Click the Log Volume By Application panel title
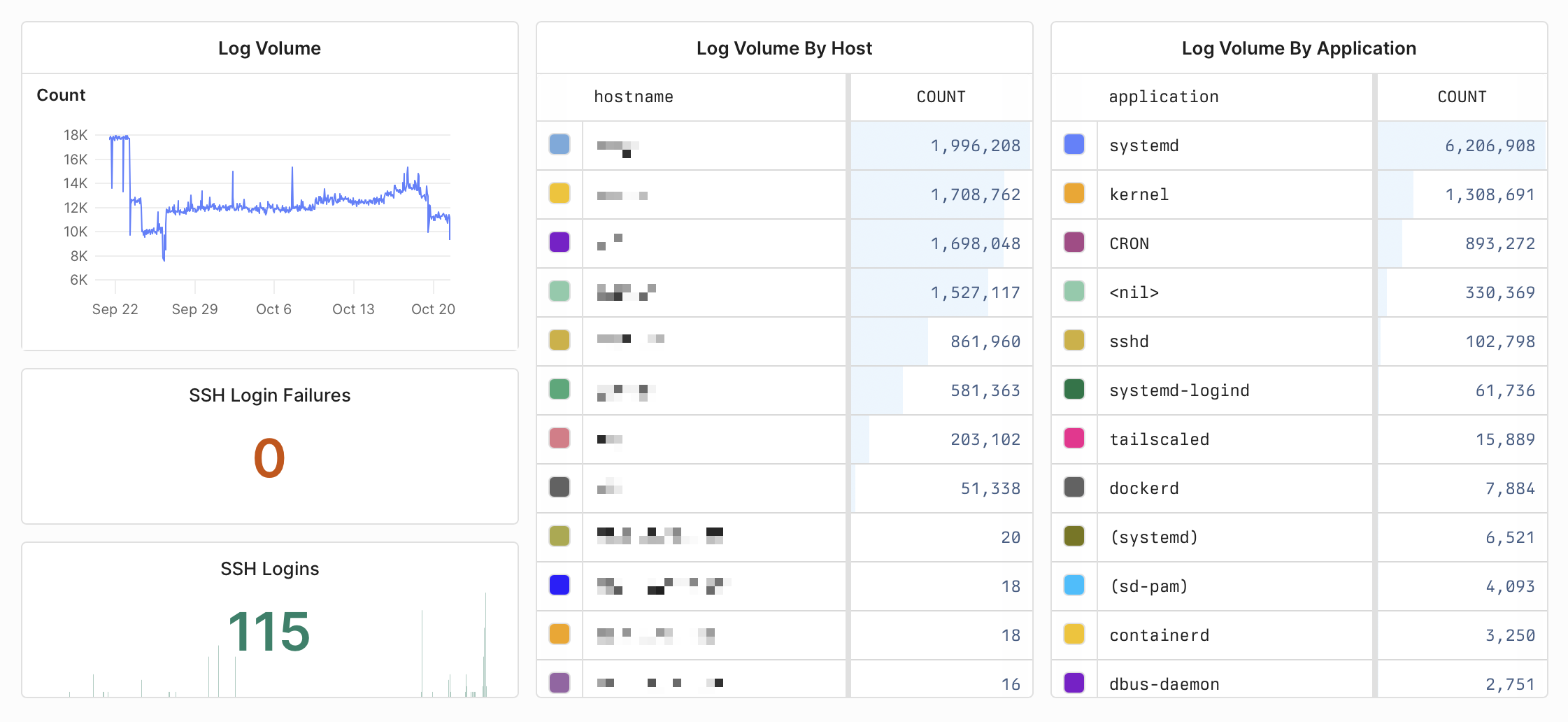 pyautogui.click(x=1299, y=48)
